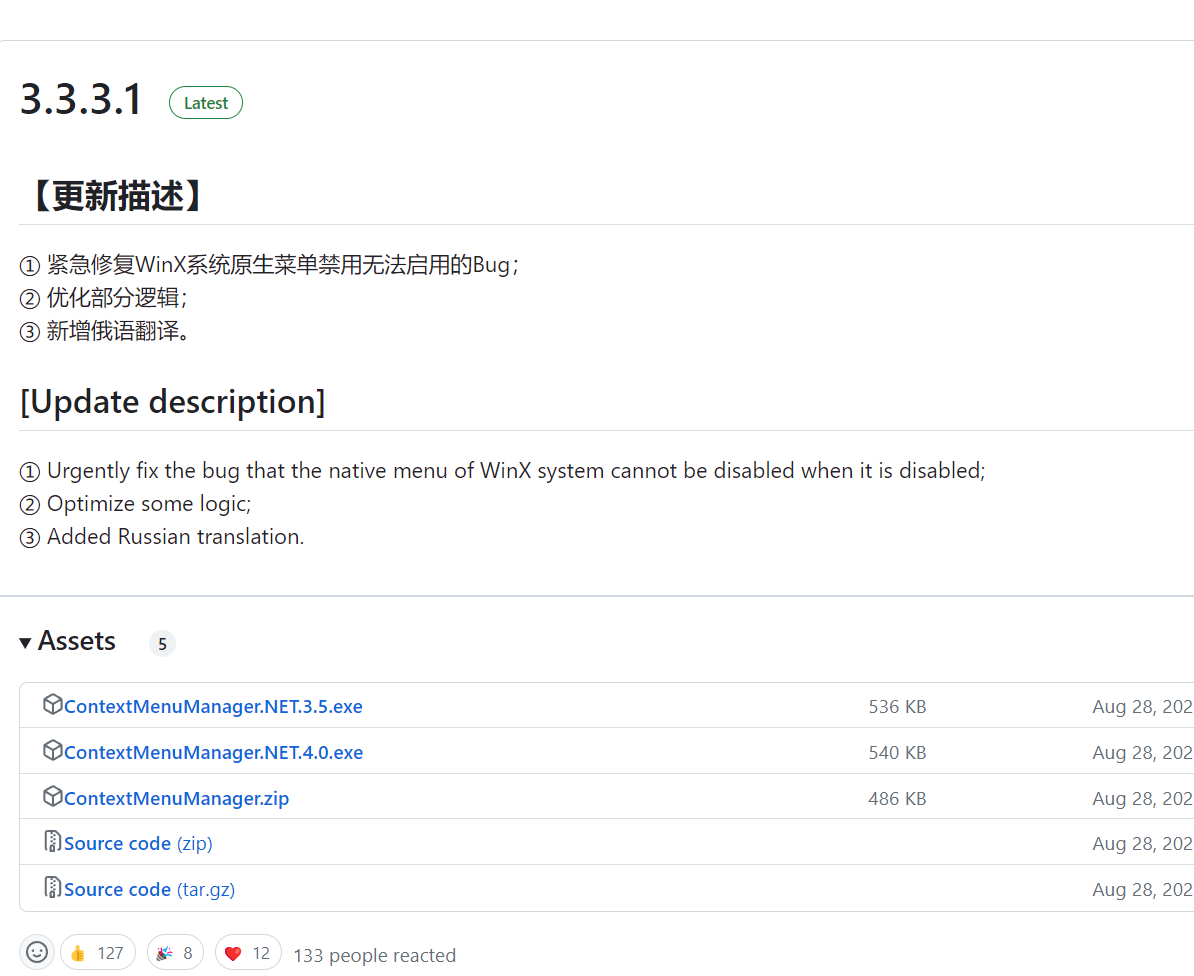Download Source code (zip)
The height and width of the screenshot is (976, 1194).
[x=138, y=844]
